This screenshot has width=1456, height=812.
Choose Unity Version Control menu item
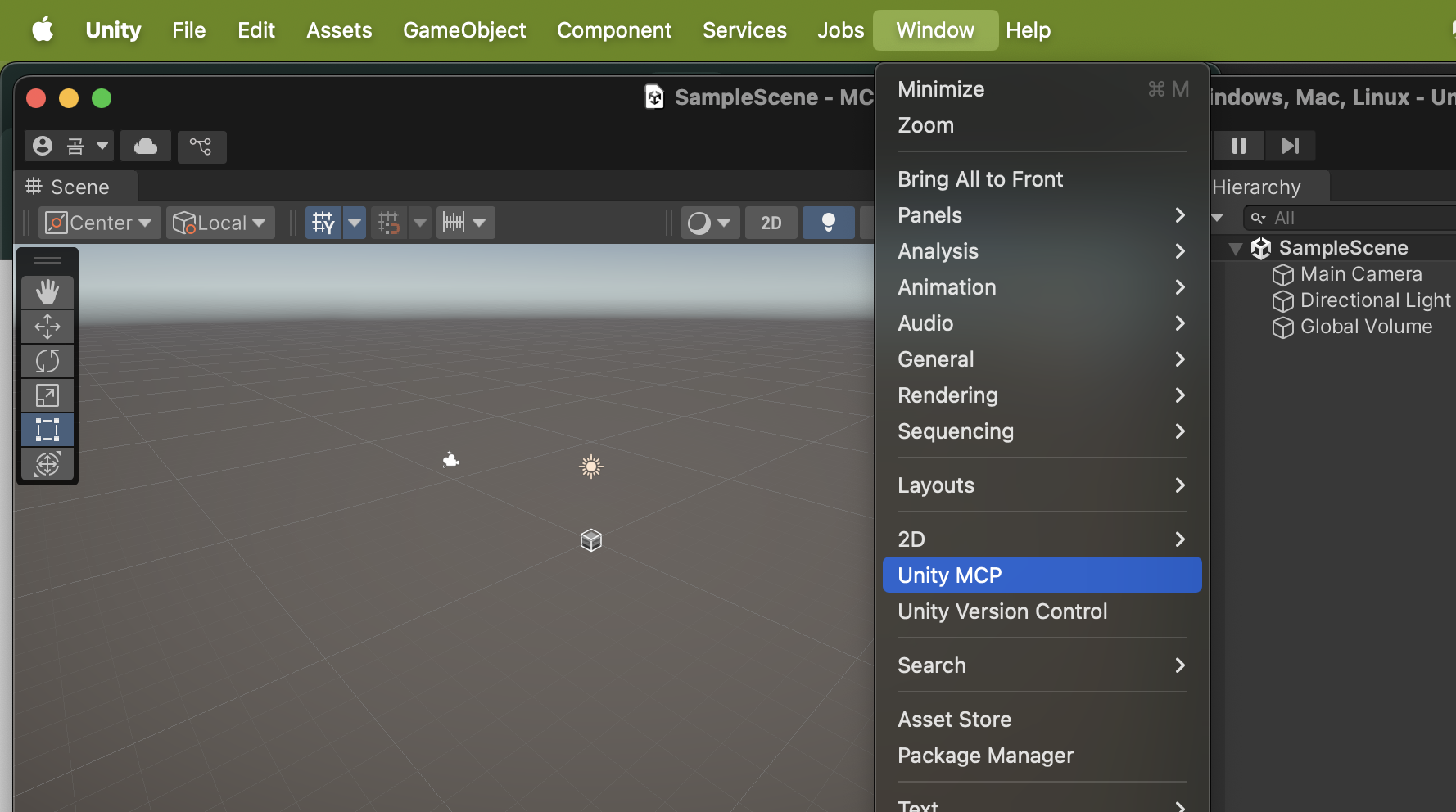pyautogui.click(x=1042, y=611)
